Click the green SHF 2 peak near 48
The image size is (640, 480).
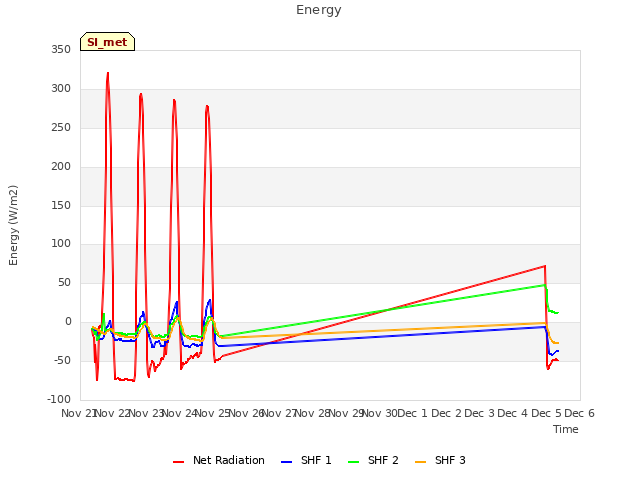[x=545, y=284]
